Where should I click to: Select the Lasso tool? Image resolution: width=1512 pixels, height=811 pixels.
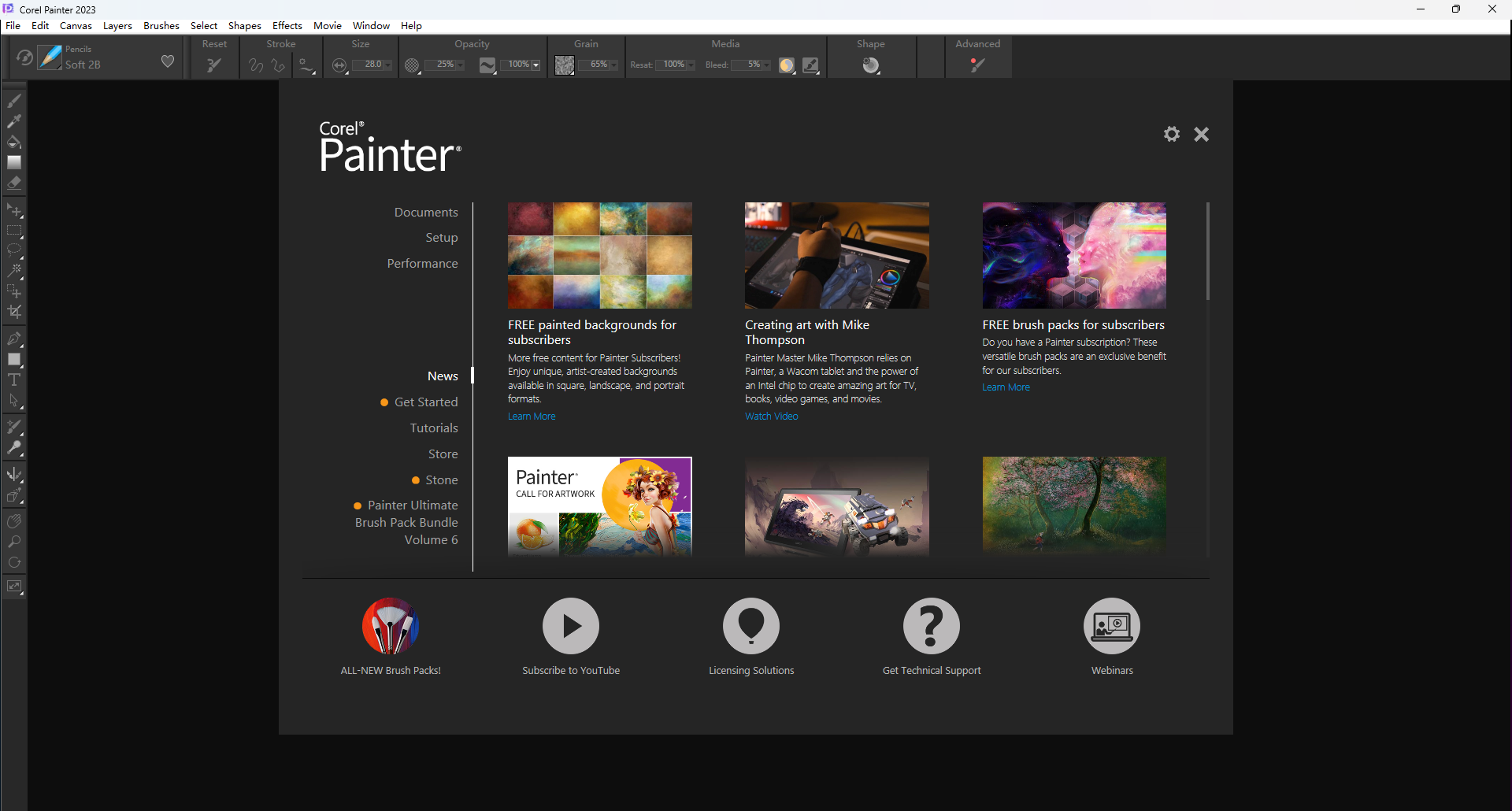(14, 251)
